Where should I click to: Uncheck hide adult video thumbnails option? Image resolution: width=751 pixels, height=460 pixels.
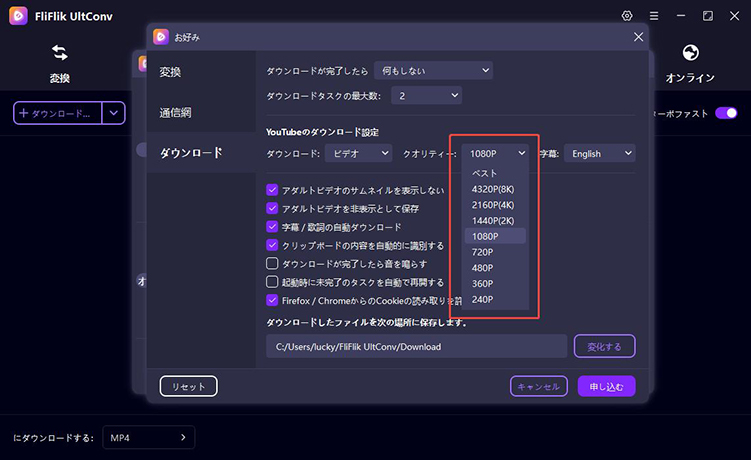272,190
